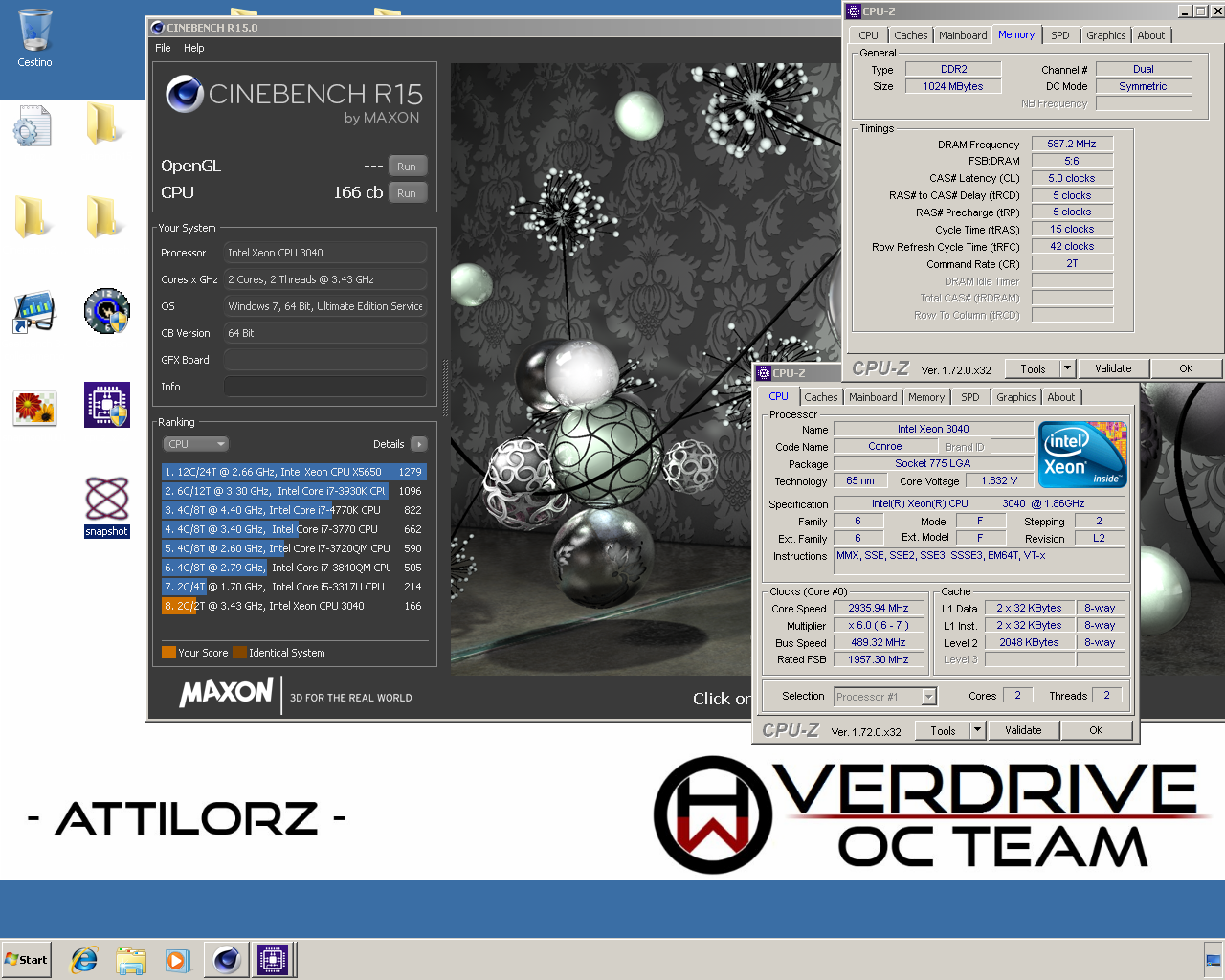Screen dimensions: 1225x980
Task: Click the GFX Board field in Cinebench
Action: click(325, 360)
